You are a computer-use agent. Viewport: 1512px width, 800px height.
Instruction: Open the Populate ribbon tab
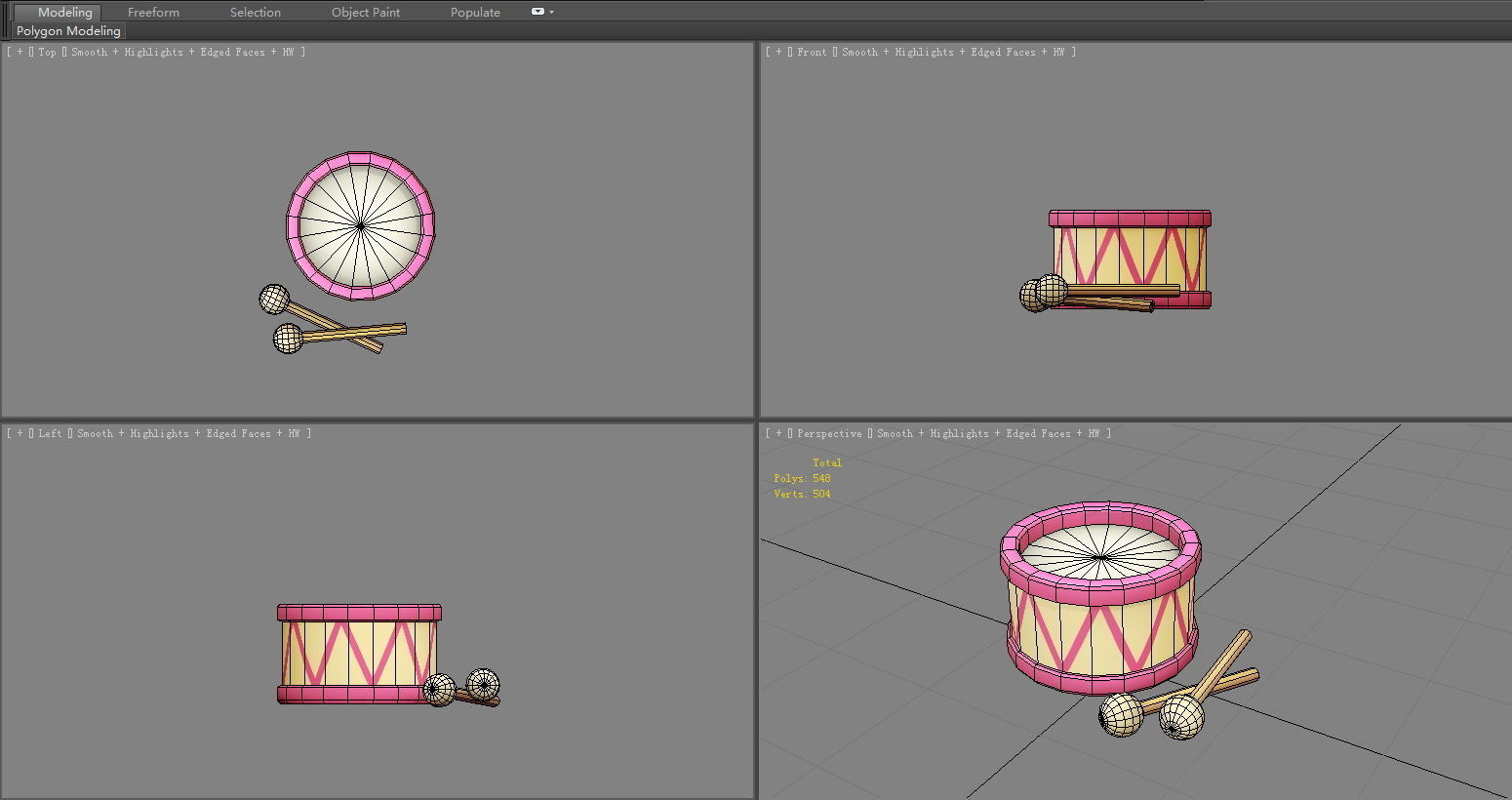tap(475, 12)
